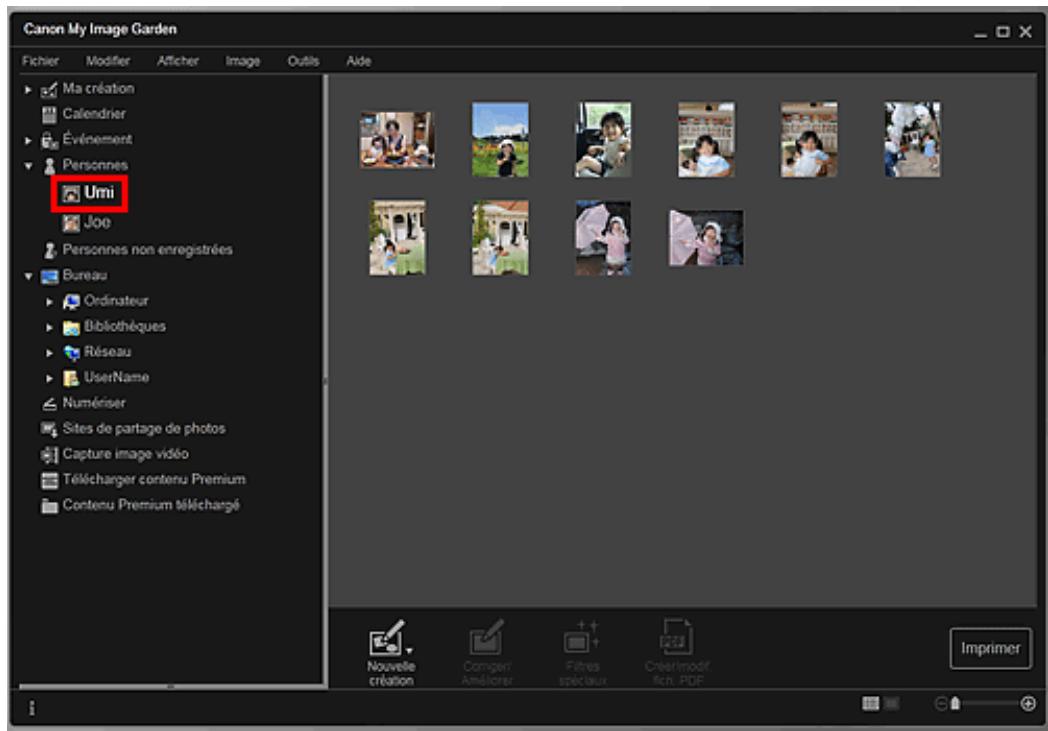The image size is (1048, 731).
Task: Switch to thumbnail grid view
Action: [x=870, y=704]
